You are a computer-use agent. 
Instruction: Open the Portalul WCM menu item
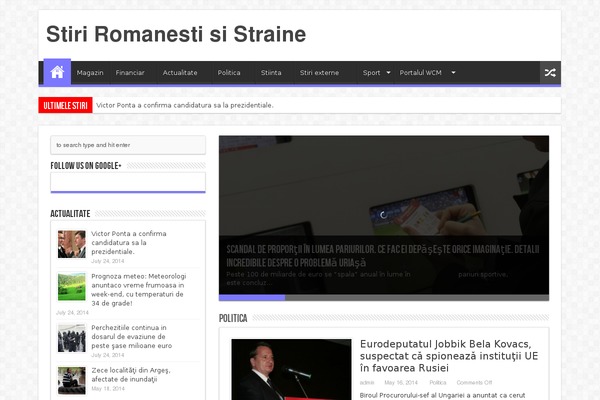point(421,73)
